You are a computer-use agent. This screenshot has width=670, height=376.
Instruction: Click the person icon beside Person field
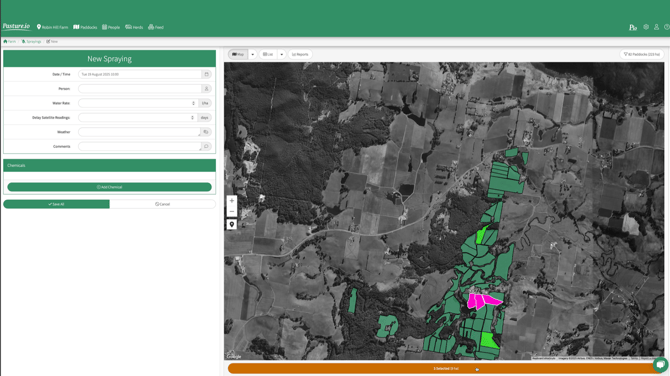(x=206, y=89)
